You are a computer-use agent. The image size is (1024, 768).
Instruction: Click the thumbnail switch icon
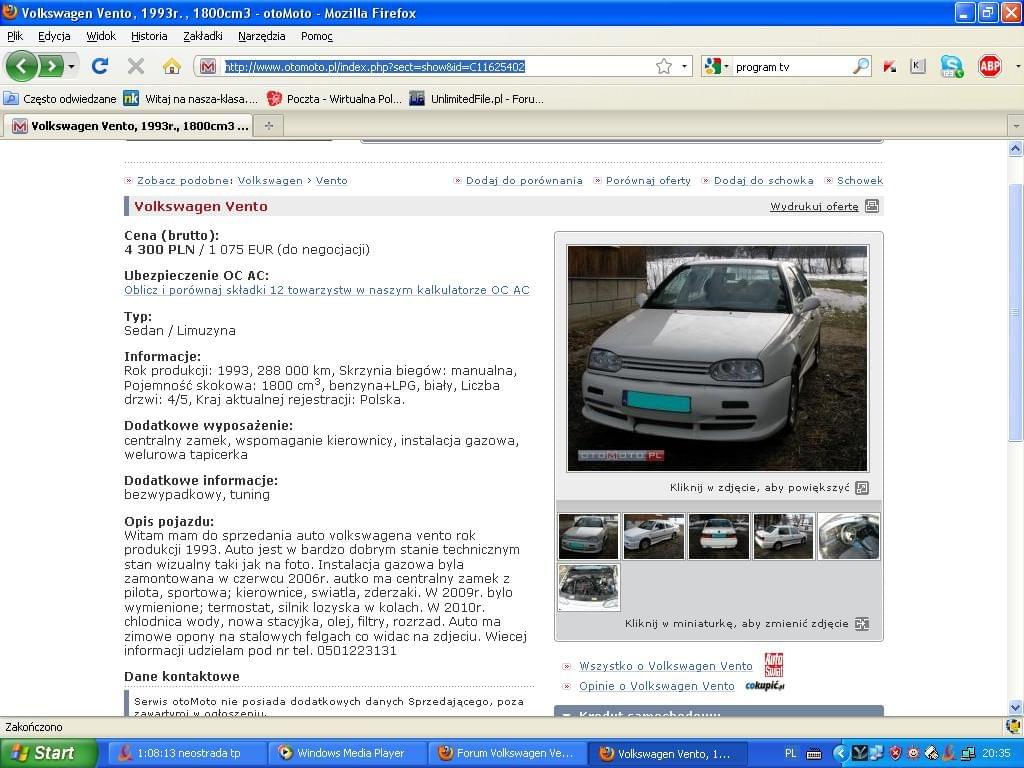[x=862, y=624]
